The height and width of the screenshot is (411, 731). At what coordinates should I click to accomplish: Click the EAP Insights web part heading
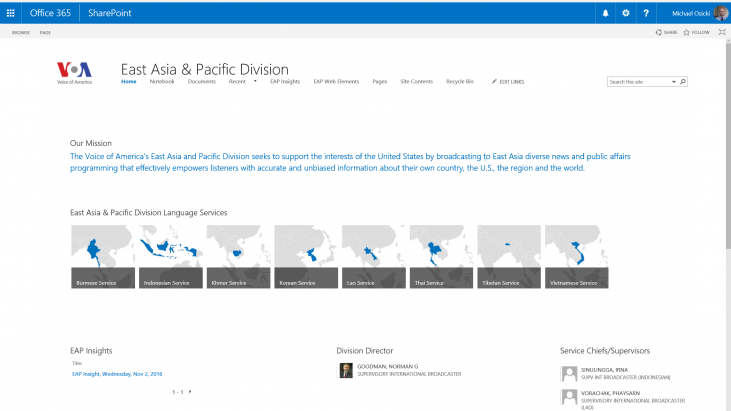click(91, 351)
